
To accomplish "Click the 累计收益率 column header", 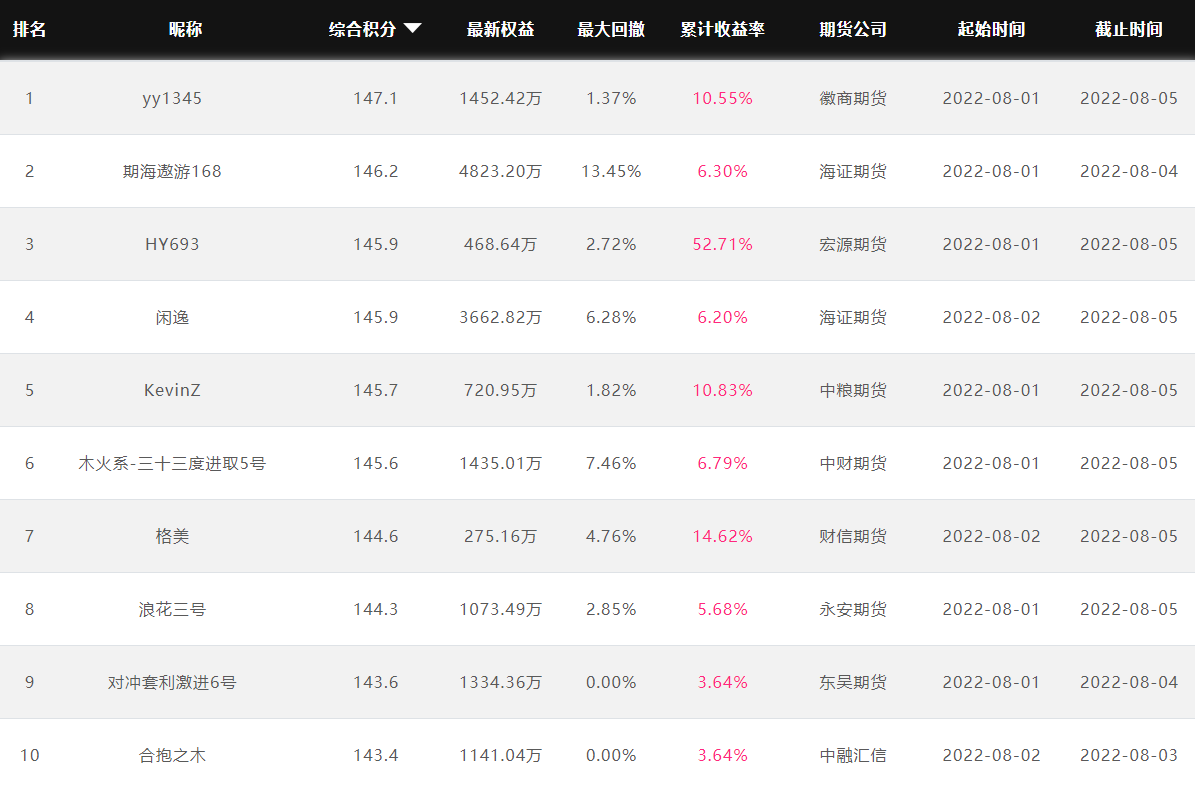I will point(722,29).
